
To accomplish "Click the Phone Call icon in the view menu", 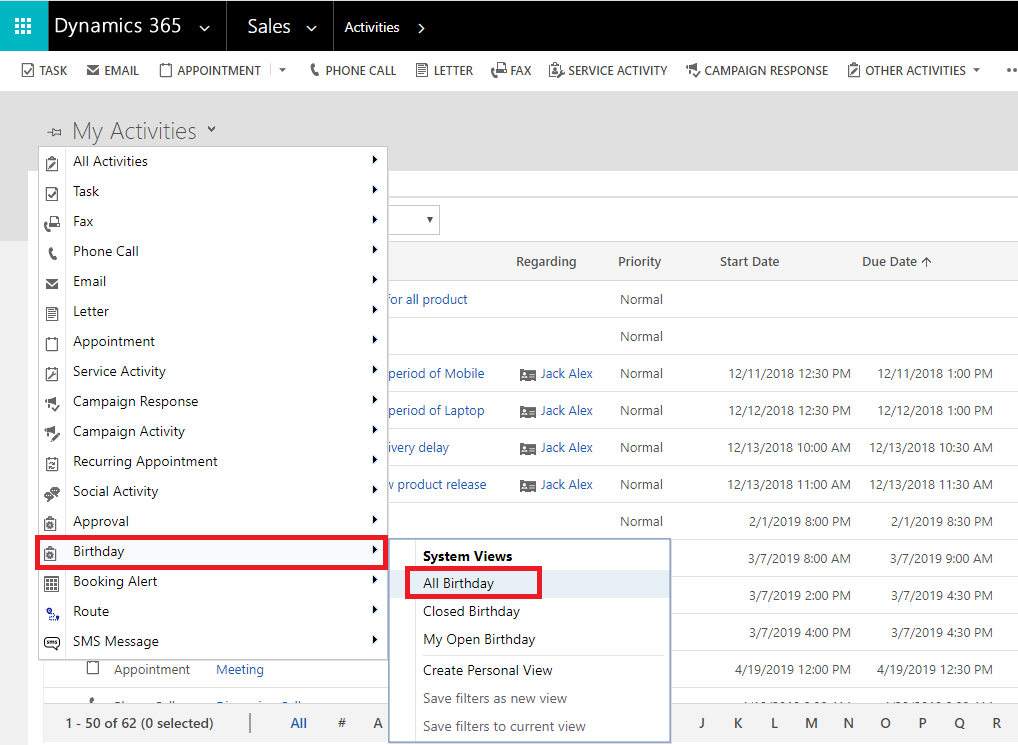I will click(x=52, y=254).
